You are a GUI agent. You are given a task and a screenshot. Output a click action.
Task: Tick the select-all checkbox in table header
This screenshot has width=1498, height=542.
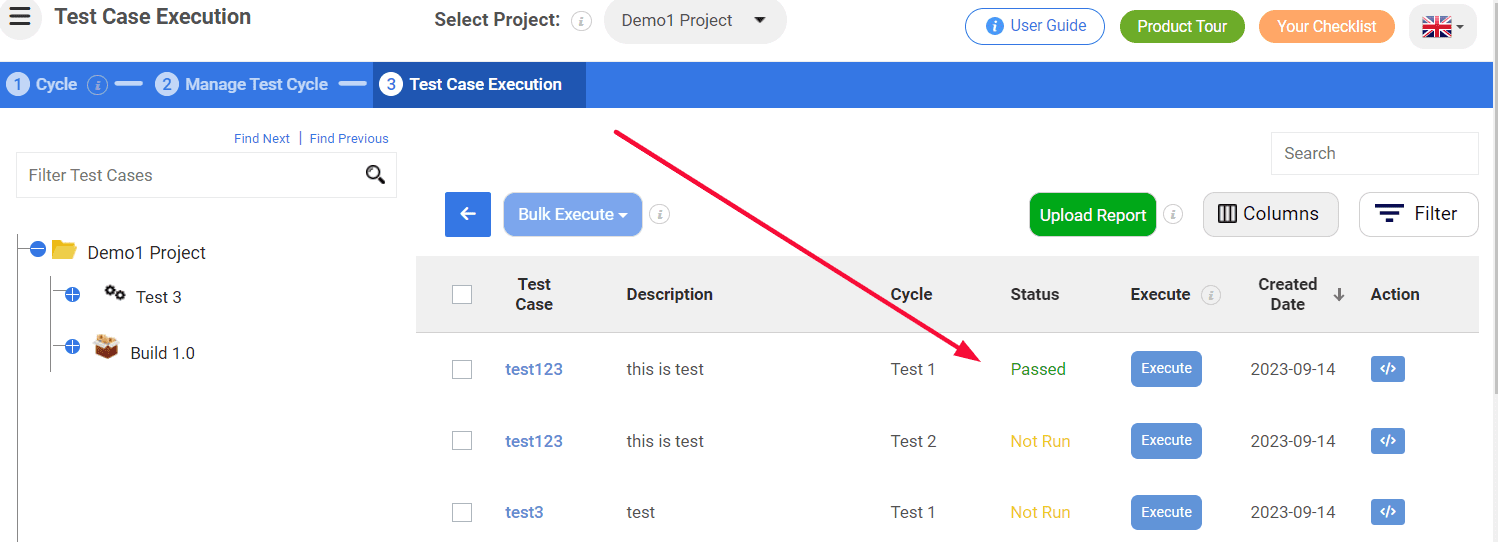tap(462, 294)
